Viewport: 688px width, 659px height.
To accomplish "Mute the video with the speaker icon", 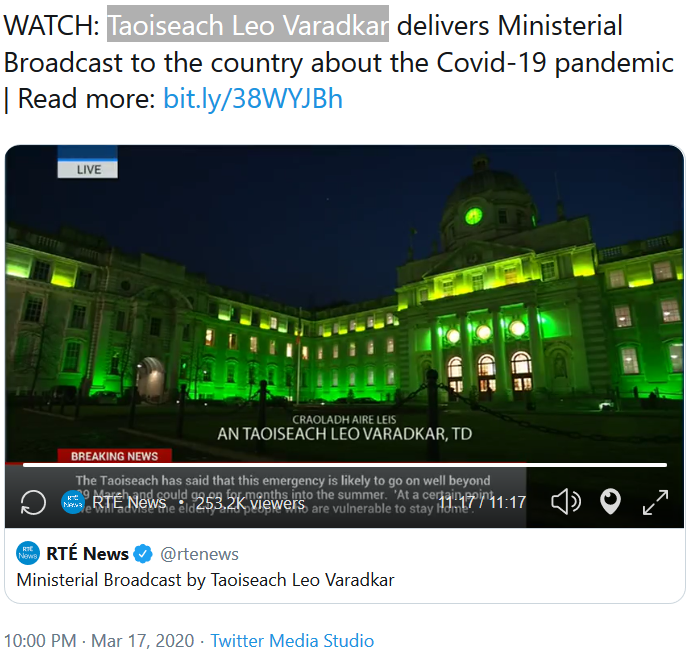I will pyautogui.click(x=566, y=501).
